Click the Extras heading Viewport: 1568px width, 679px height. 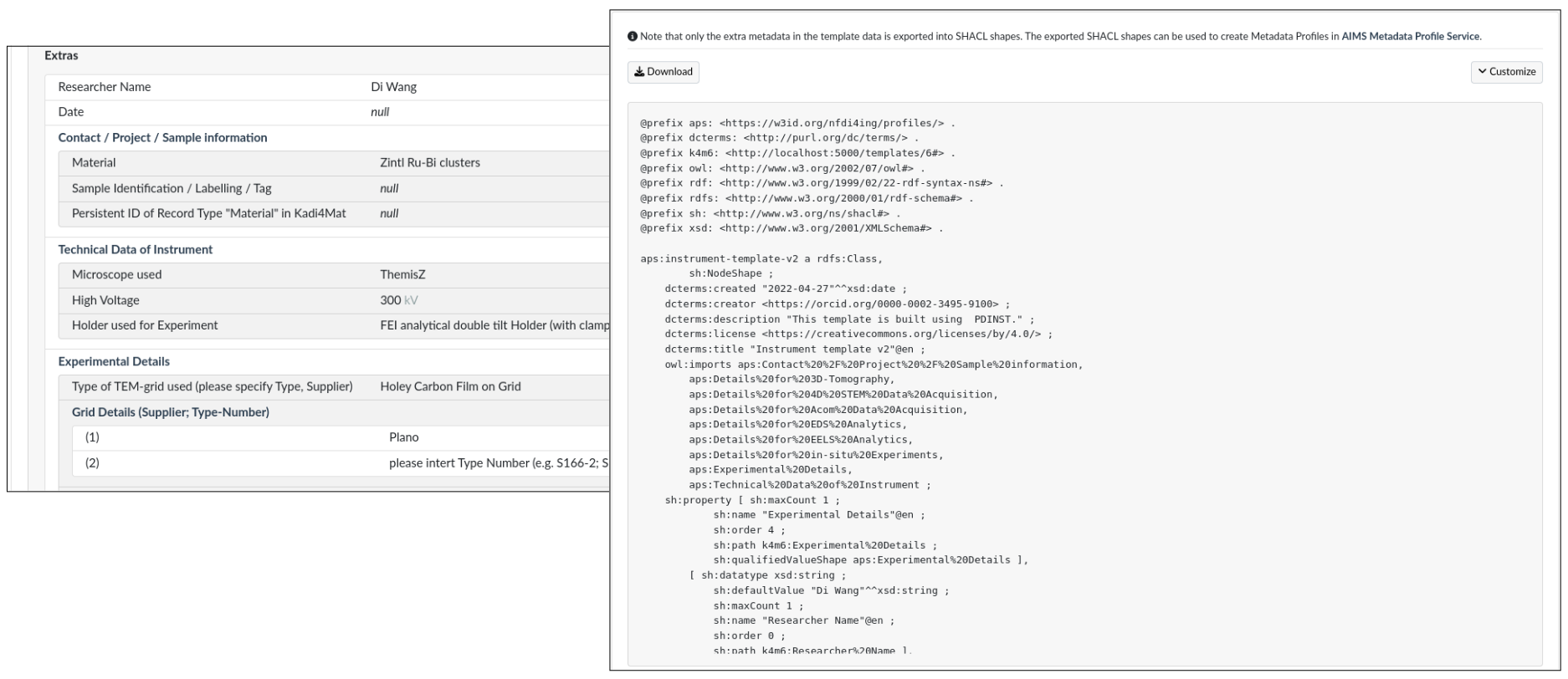tap(61, 56)
